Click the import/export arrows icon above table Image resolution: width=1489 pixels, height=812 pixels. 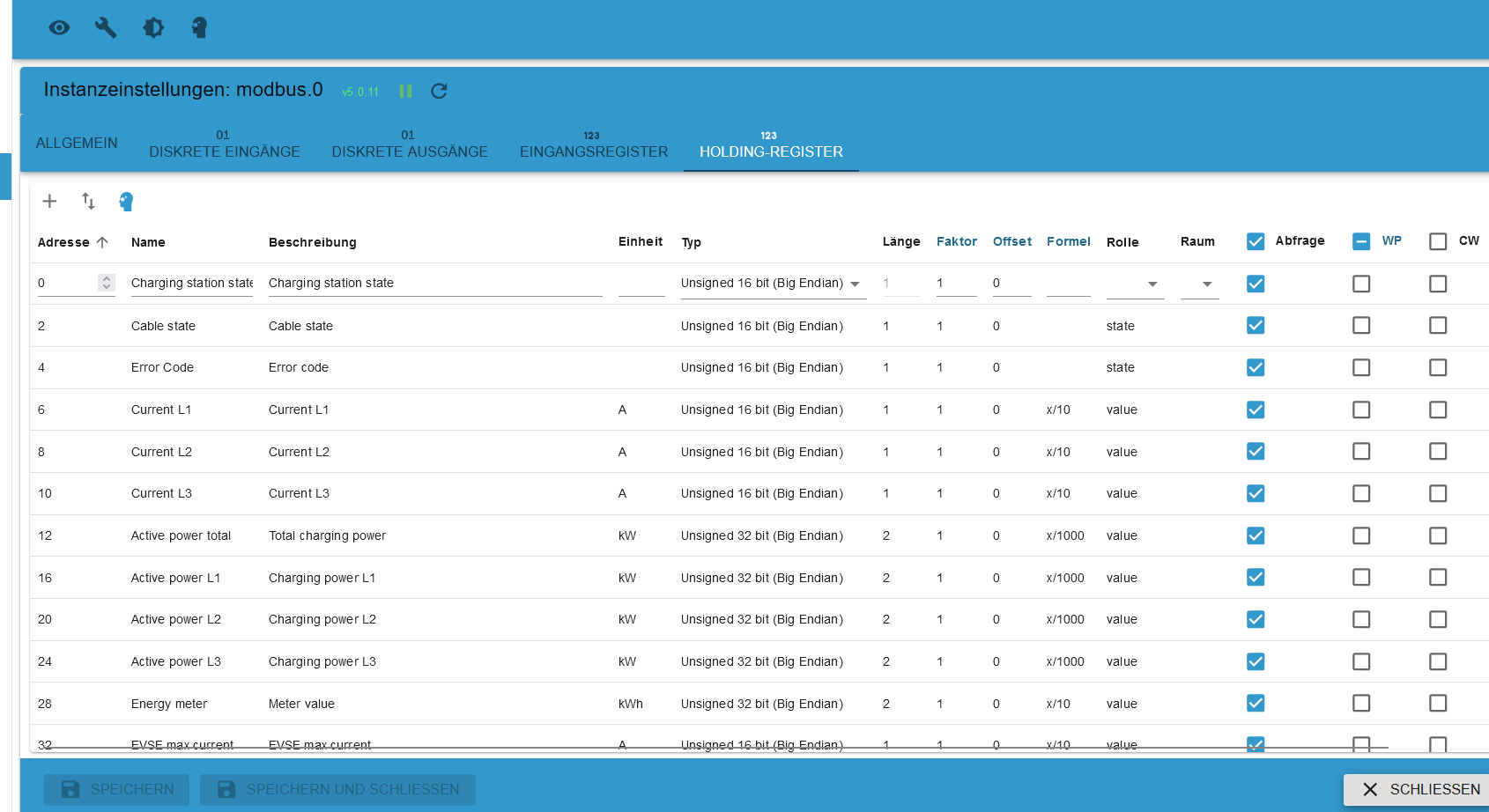pyautogui.click(x=88, y=202)
